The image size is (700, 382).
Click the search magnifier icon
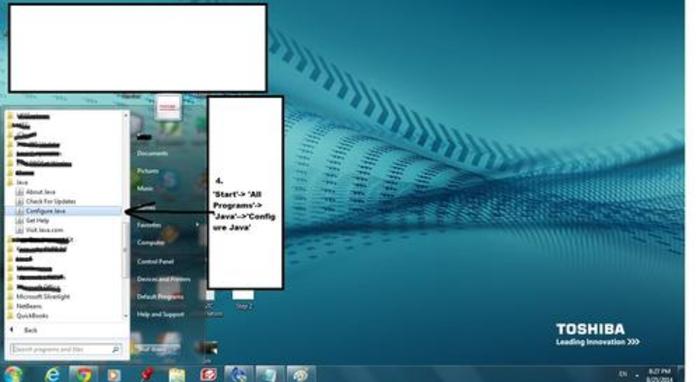pyautogui.click(x=116, y=349)
